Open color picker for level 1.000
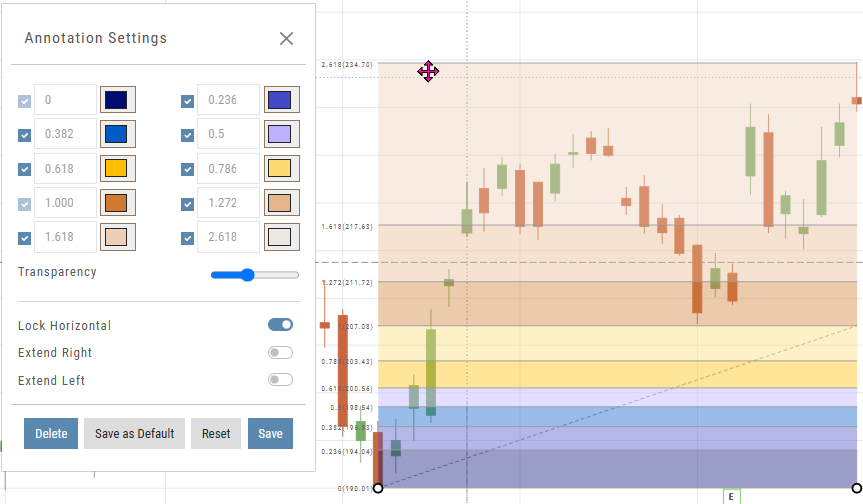 click(x=117, y=202)
